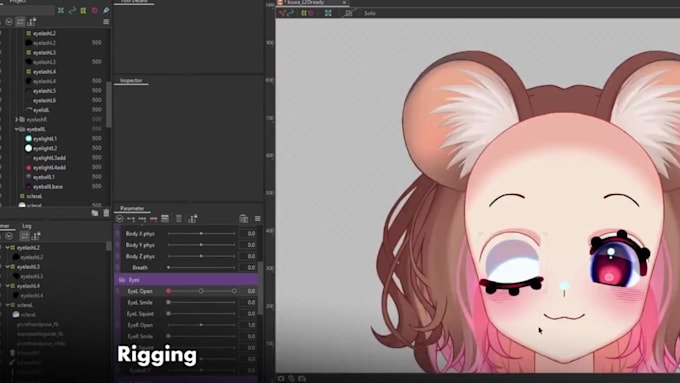680x383 pixels.
Task: Click the circled chevron icon in Parts panel
Action: coord(9,21)
